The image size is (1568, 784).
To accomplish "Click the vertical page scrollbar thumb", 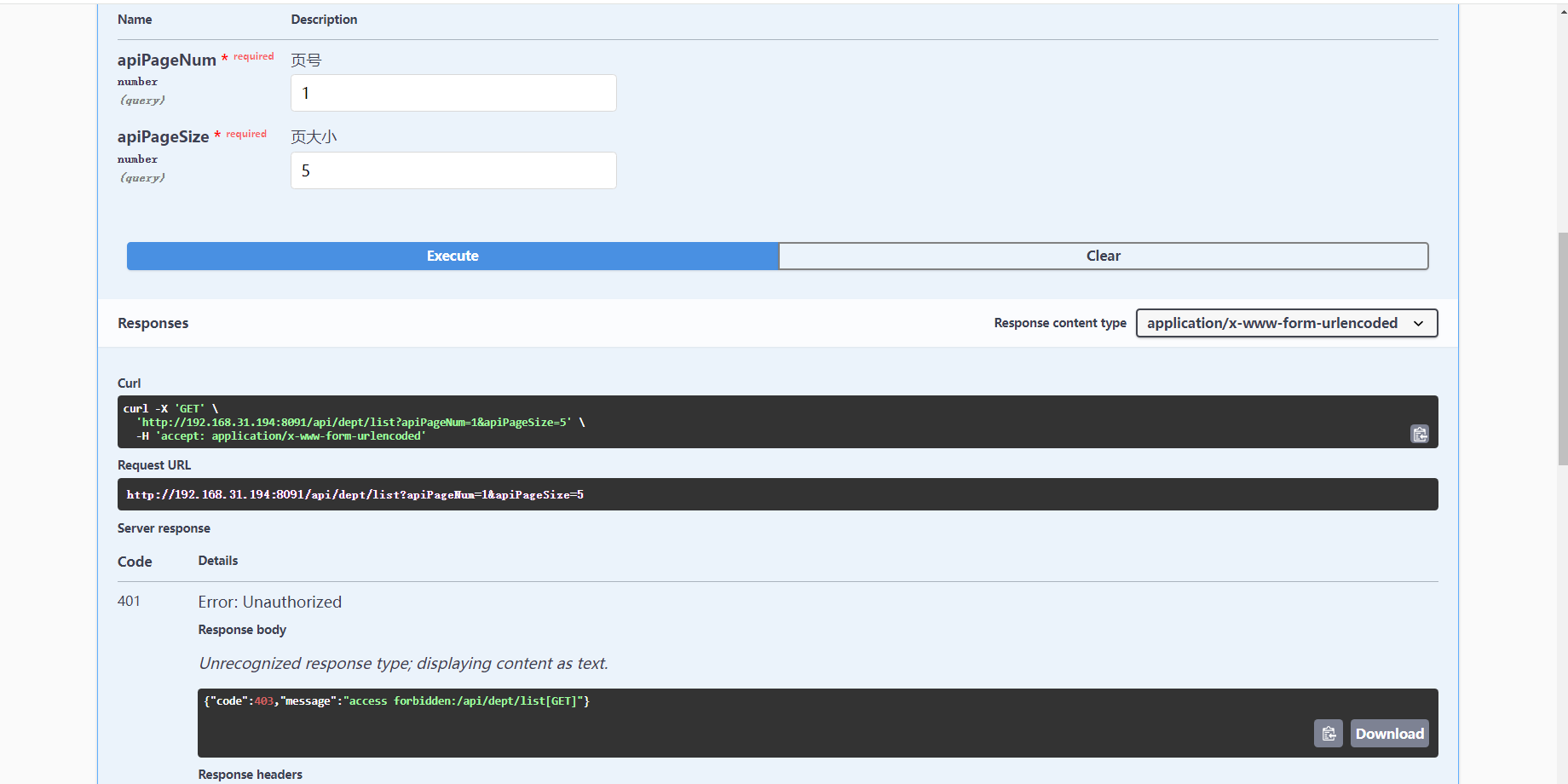I will 1563,348.
